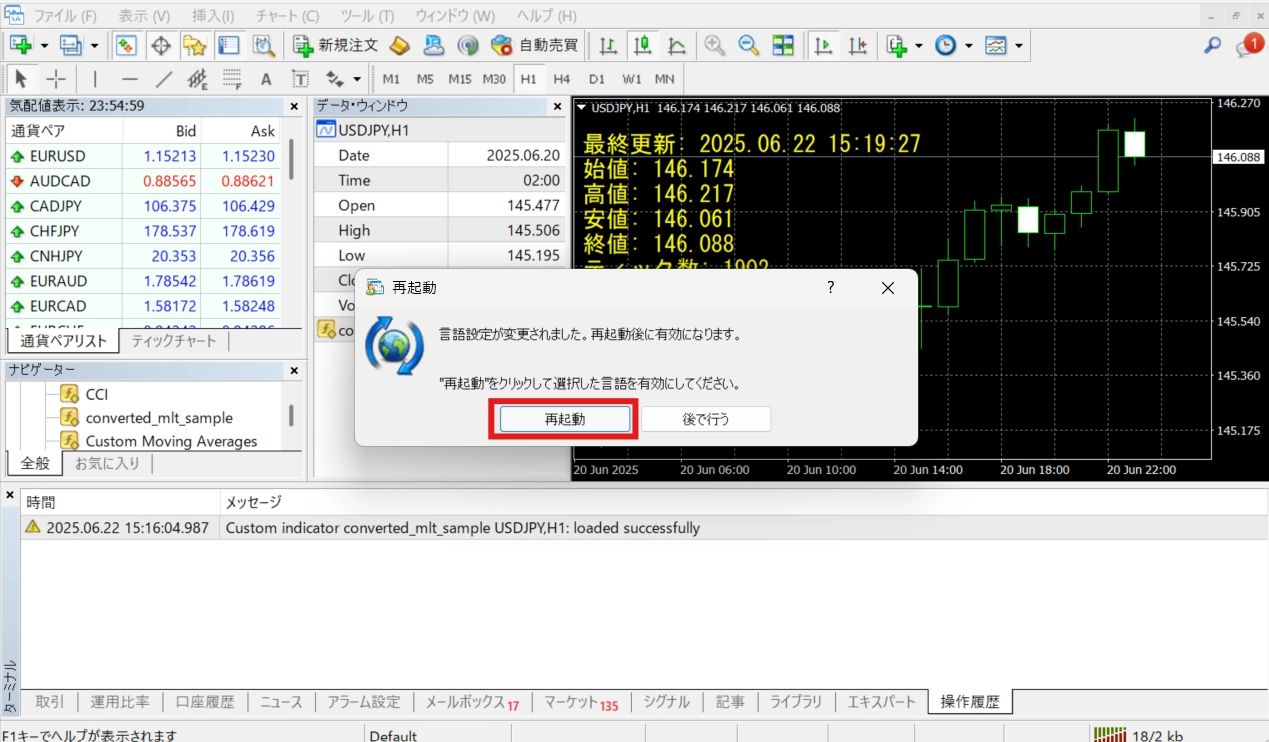1269x742 pixels.
Task: Click the 後で行う button
Action: [x=706, y=419]
